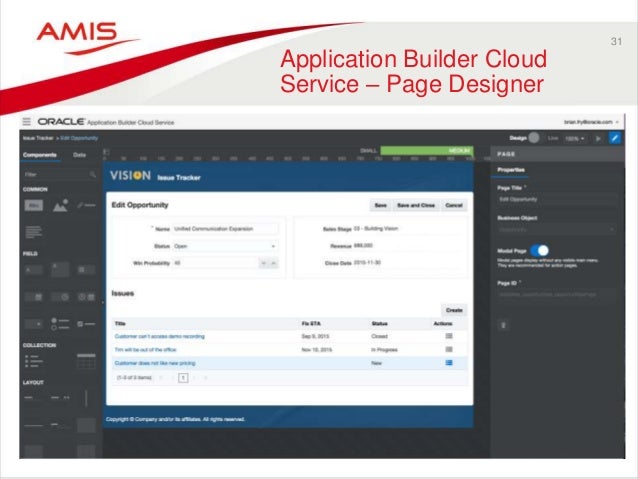Click the Page Title input field
Screen dimensions: 638x479
click(556, 199)
